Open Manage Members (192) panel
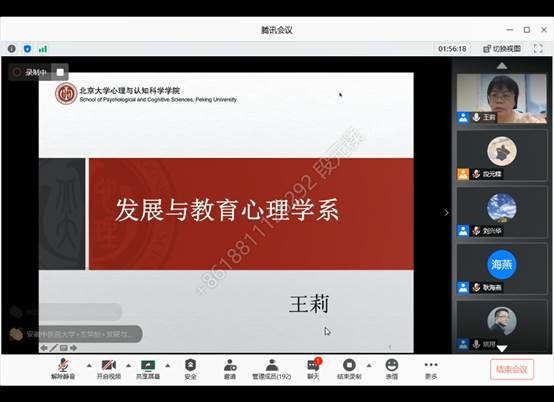 point(271,369)
